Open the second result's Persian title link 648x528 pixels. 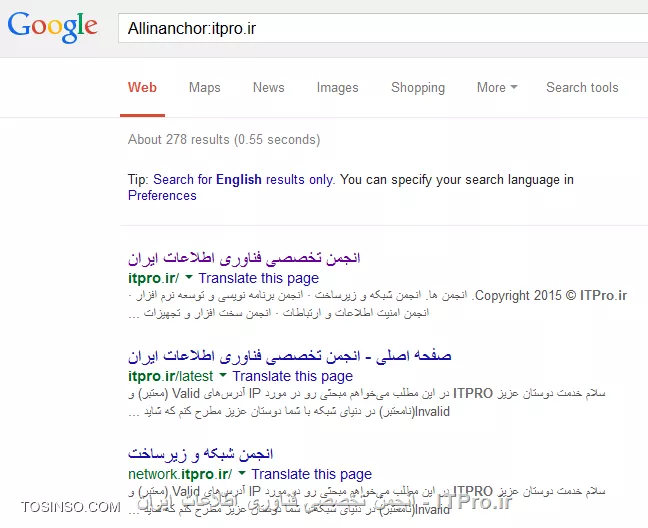290,356
